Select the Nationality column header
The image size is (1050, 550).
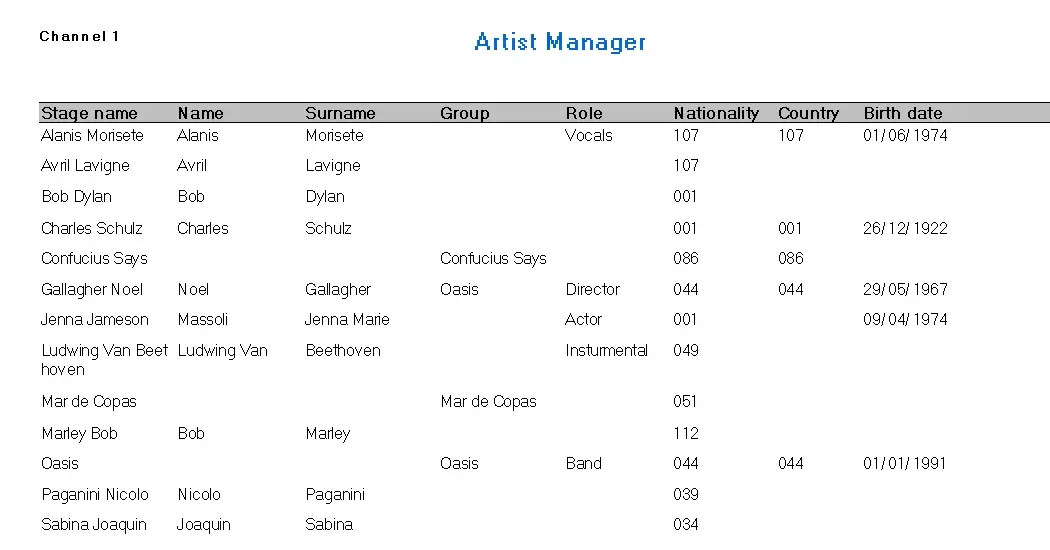(716, 113)
